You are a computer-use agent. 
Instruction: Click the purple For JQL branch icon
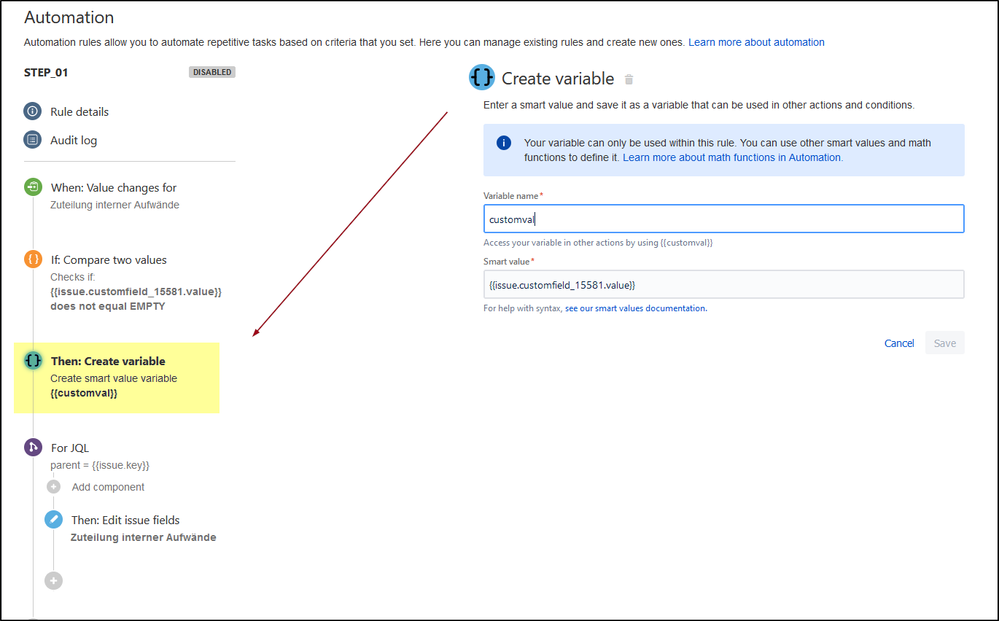click(x=33, y=447)
